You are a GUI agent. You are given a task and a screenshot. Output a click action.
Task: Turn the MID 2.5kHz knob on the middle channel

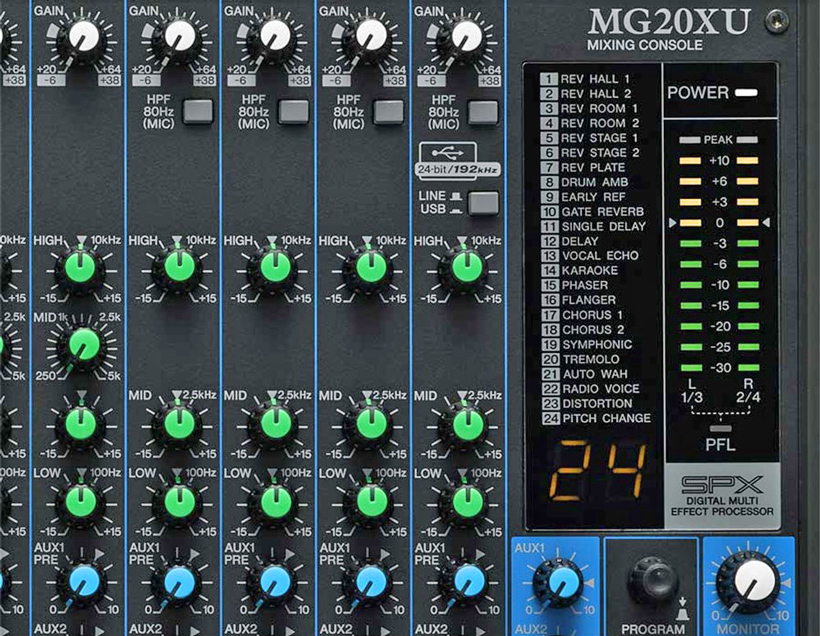(275, 425)
